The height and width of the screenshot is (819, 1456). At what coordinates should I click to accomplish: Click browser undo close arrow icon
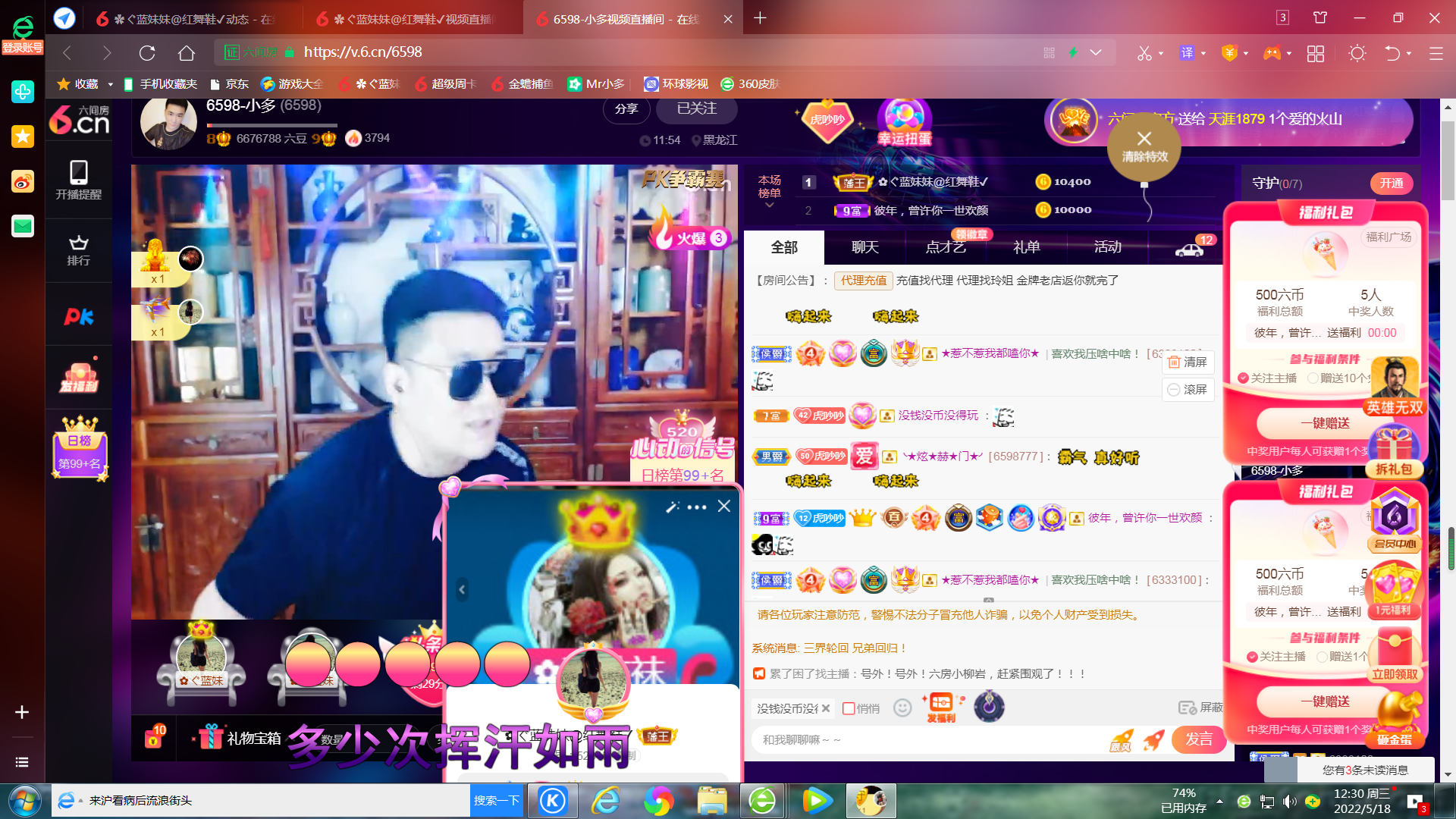(1392, 53)
